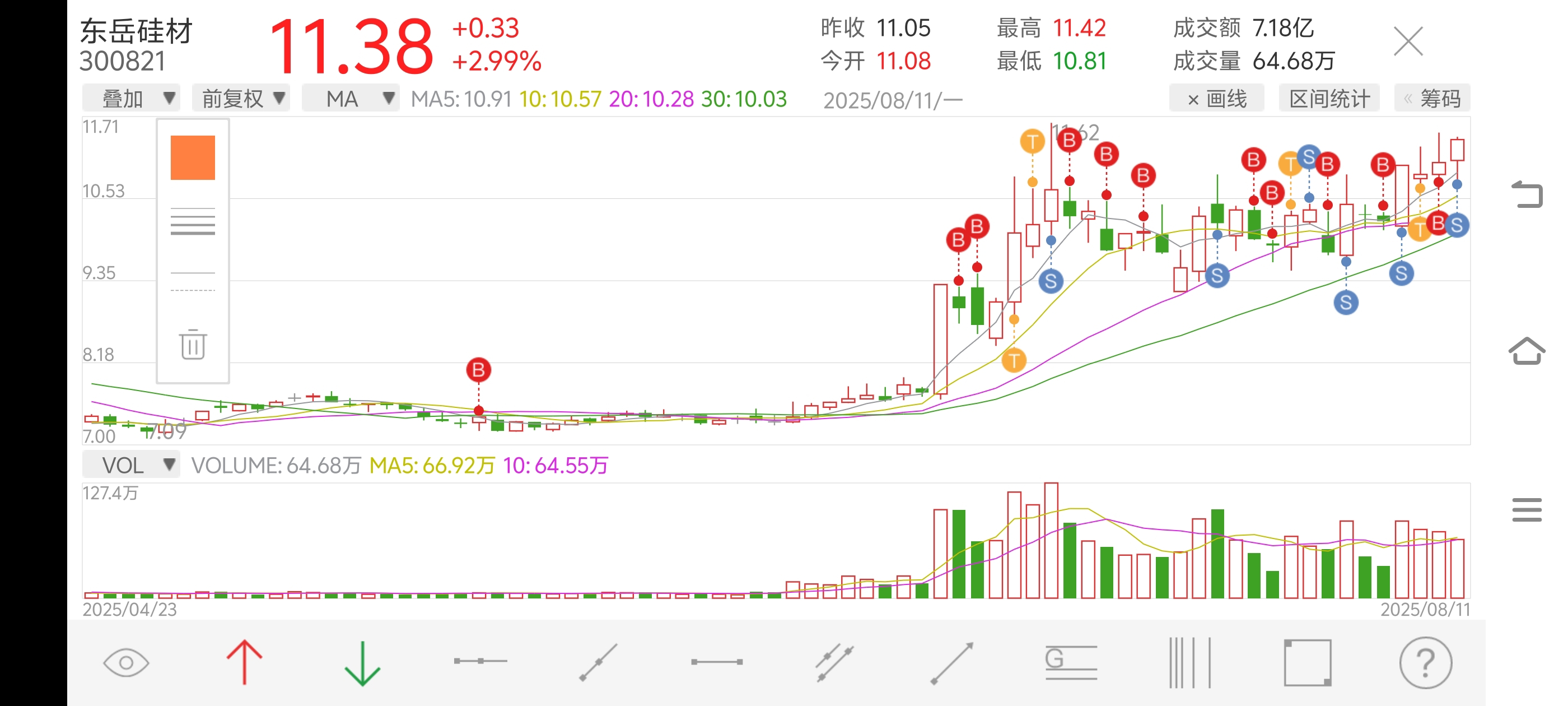
Task: Select the horizontal line with nodes tool
Action: [x=480, y=661]
